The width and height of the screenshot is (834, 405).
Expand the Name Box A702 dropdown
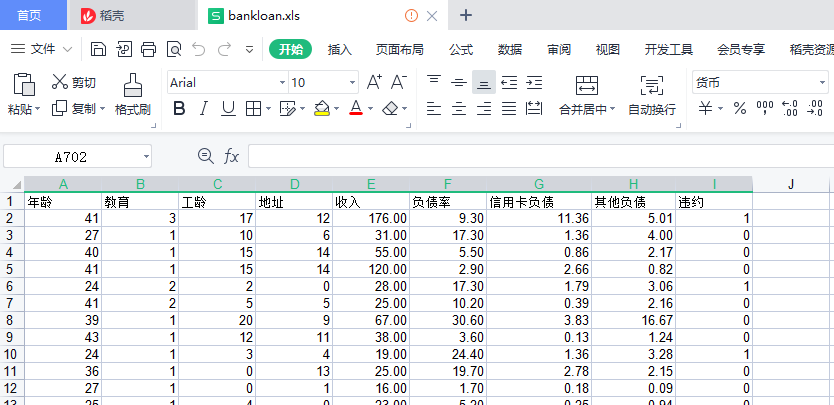[x=146, y=157]
